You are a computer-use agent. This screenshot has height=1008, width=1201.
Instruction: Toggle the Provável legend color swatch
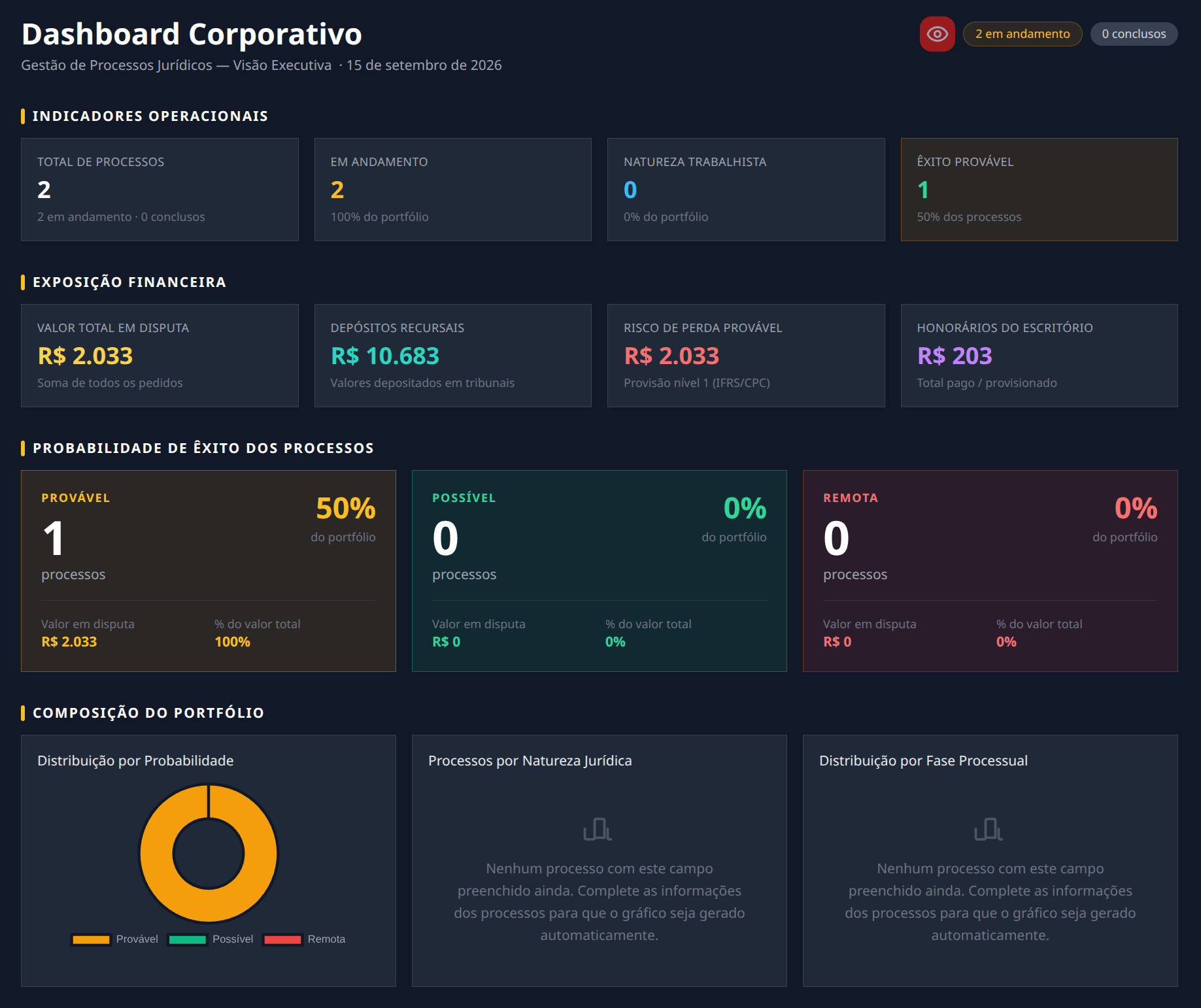pos(91,939)
